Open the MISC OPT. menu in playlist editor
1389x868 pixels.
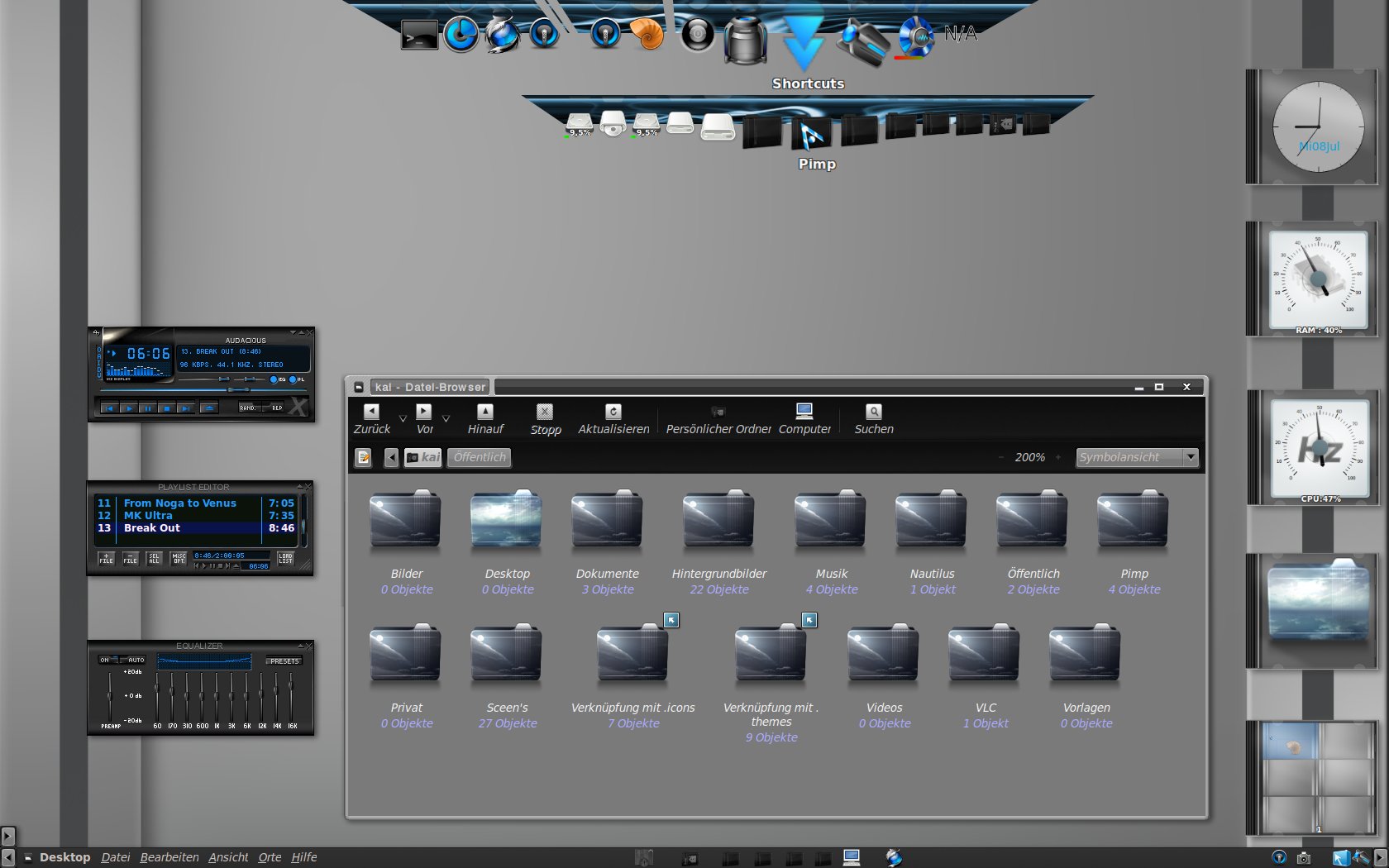point(179,559)
